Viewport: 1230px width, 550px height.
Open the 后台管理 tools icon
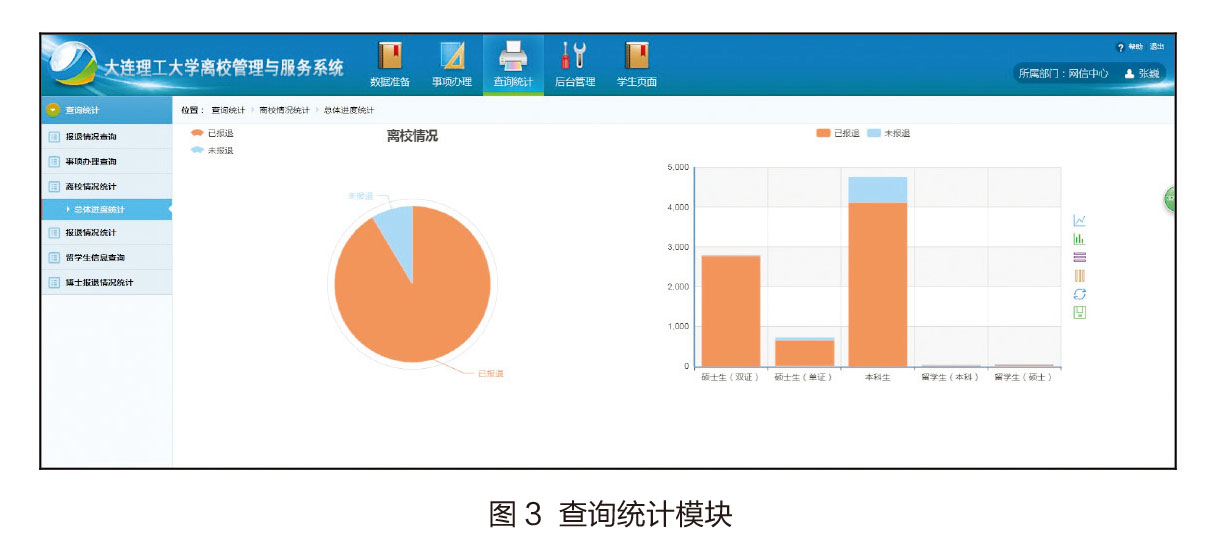[x=574, y=56]
